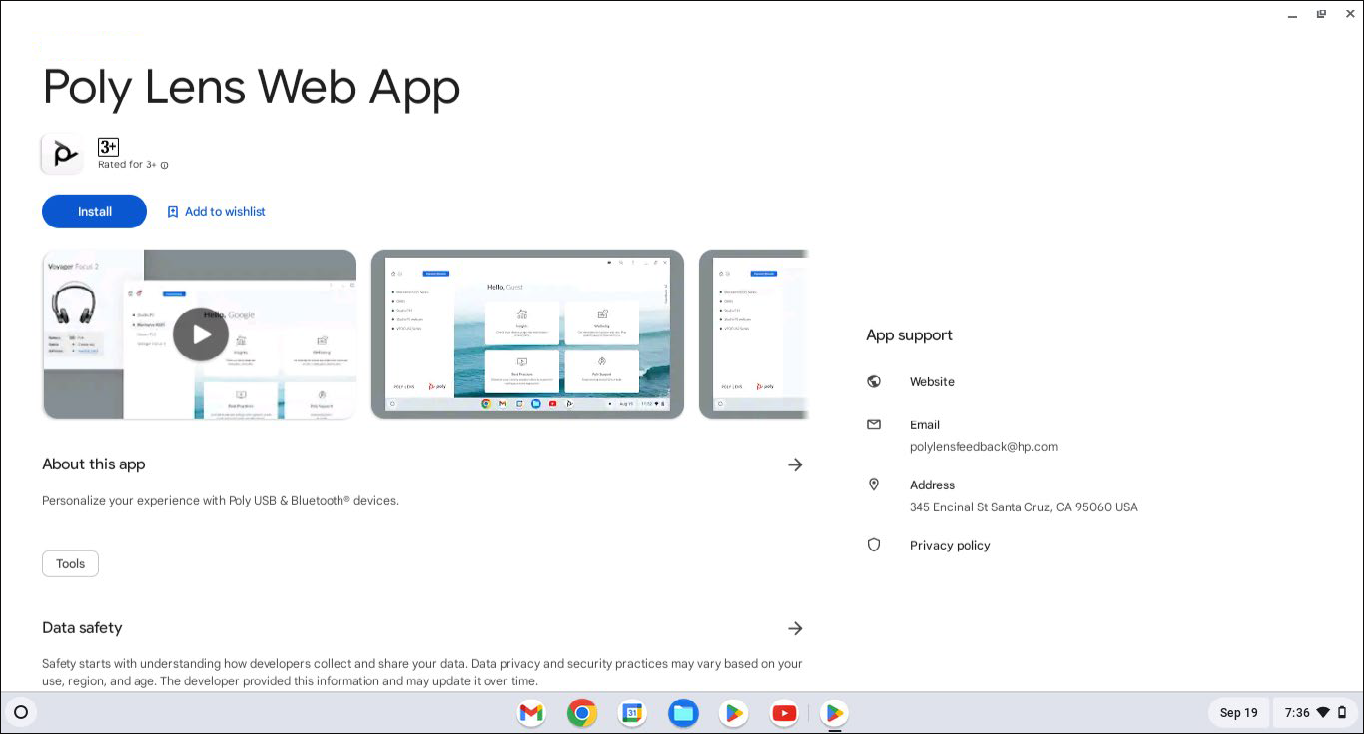Click the Address location pin icon
This screenshot has height=734, width=1364.
(x=874, y=484)
